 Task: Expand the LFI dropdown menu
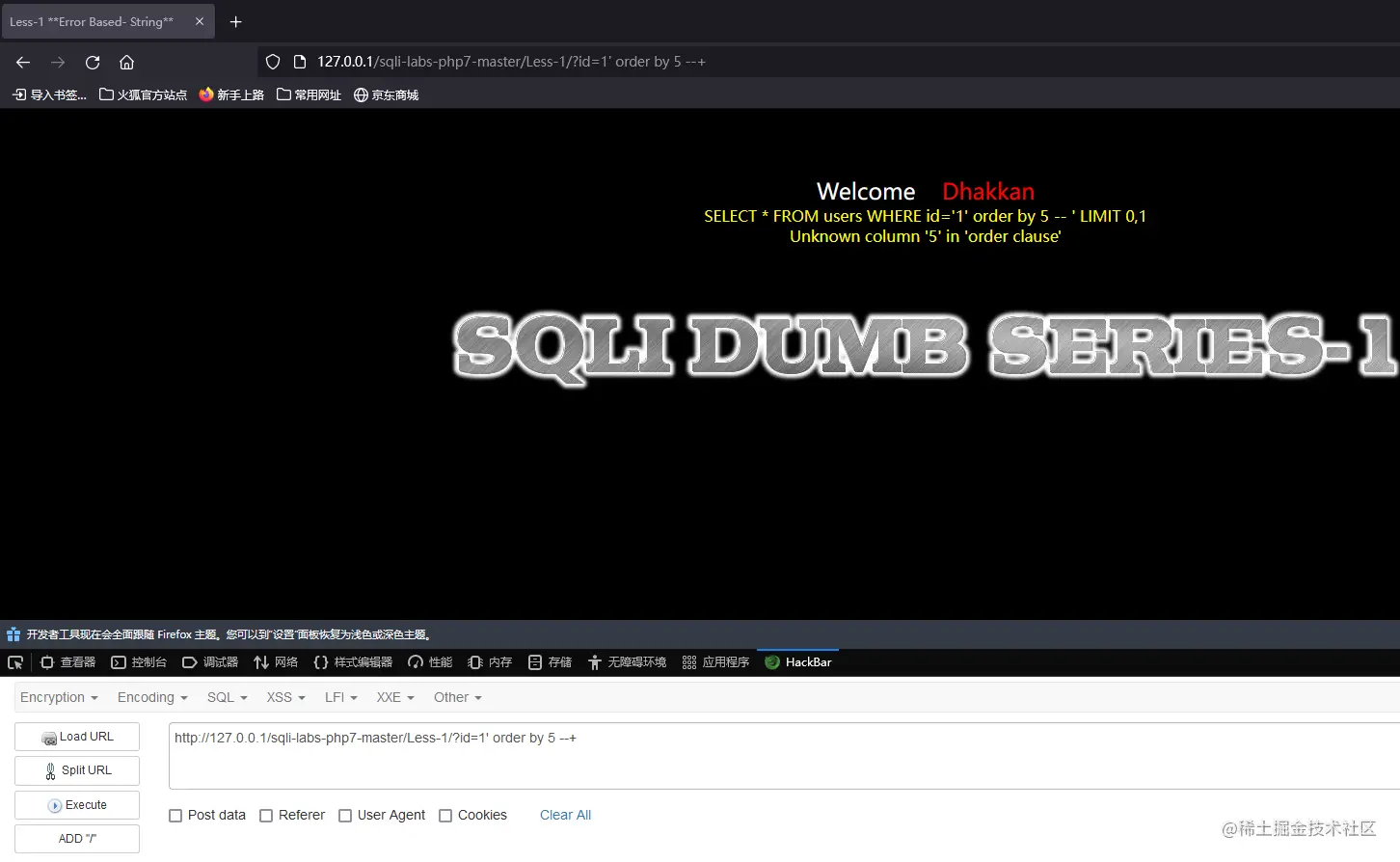(341, 697)
